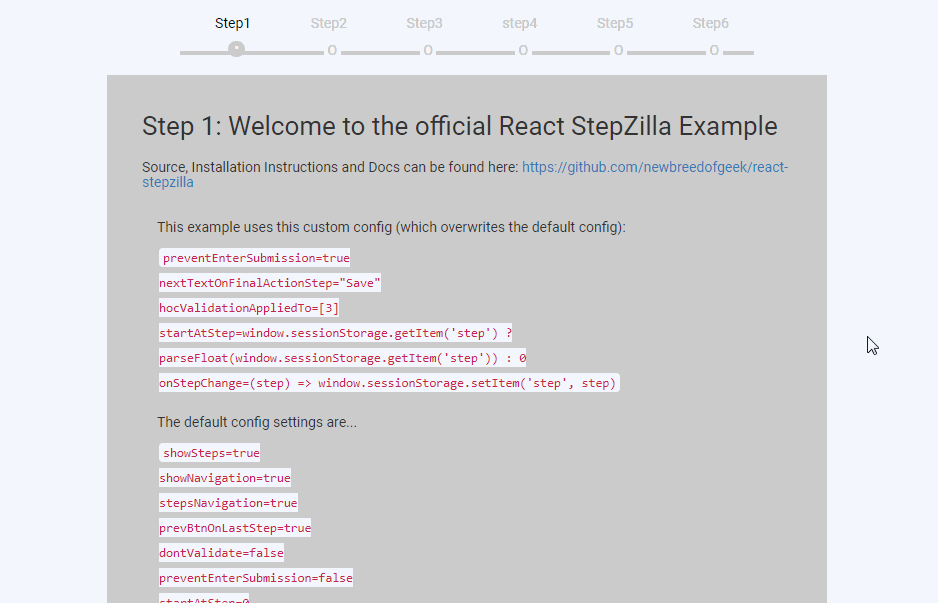Click the dontValidate=false code line
Image resolution: width=938 pixels, height=603 pixels.
click(221, 552)
